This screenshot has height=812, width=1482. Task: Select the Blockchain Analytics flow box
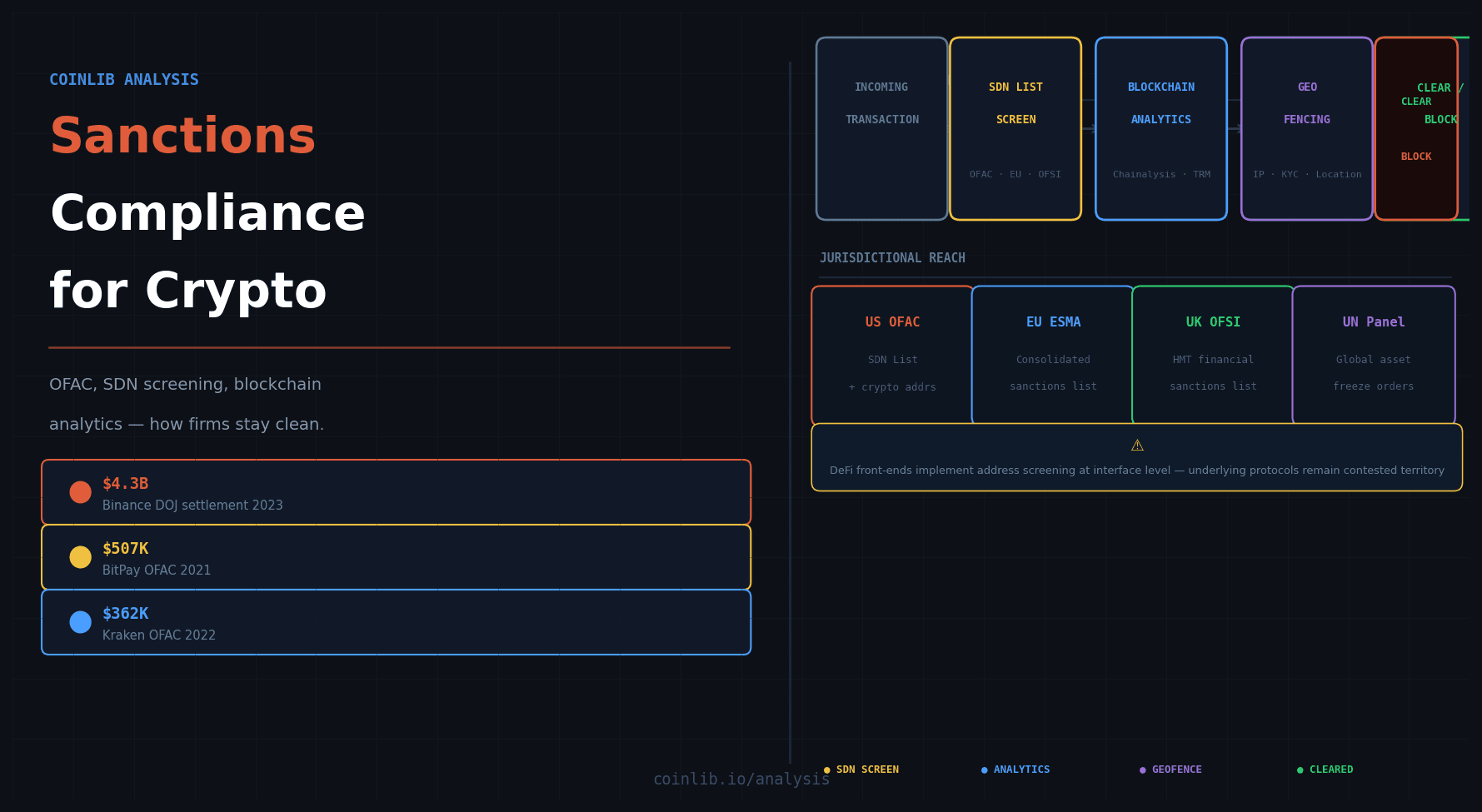pyautogui.click(x=1161, y=128)
